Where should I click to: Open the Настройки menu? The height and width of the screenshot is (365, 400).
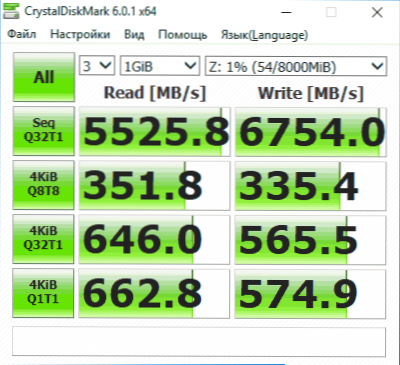[x=80, y=34]
